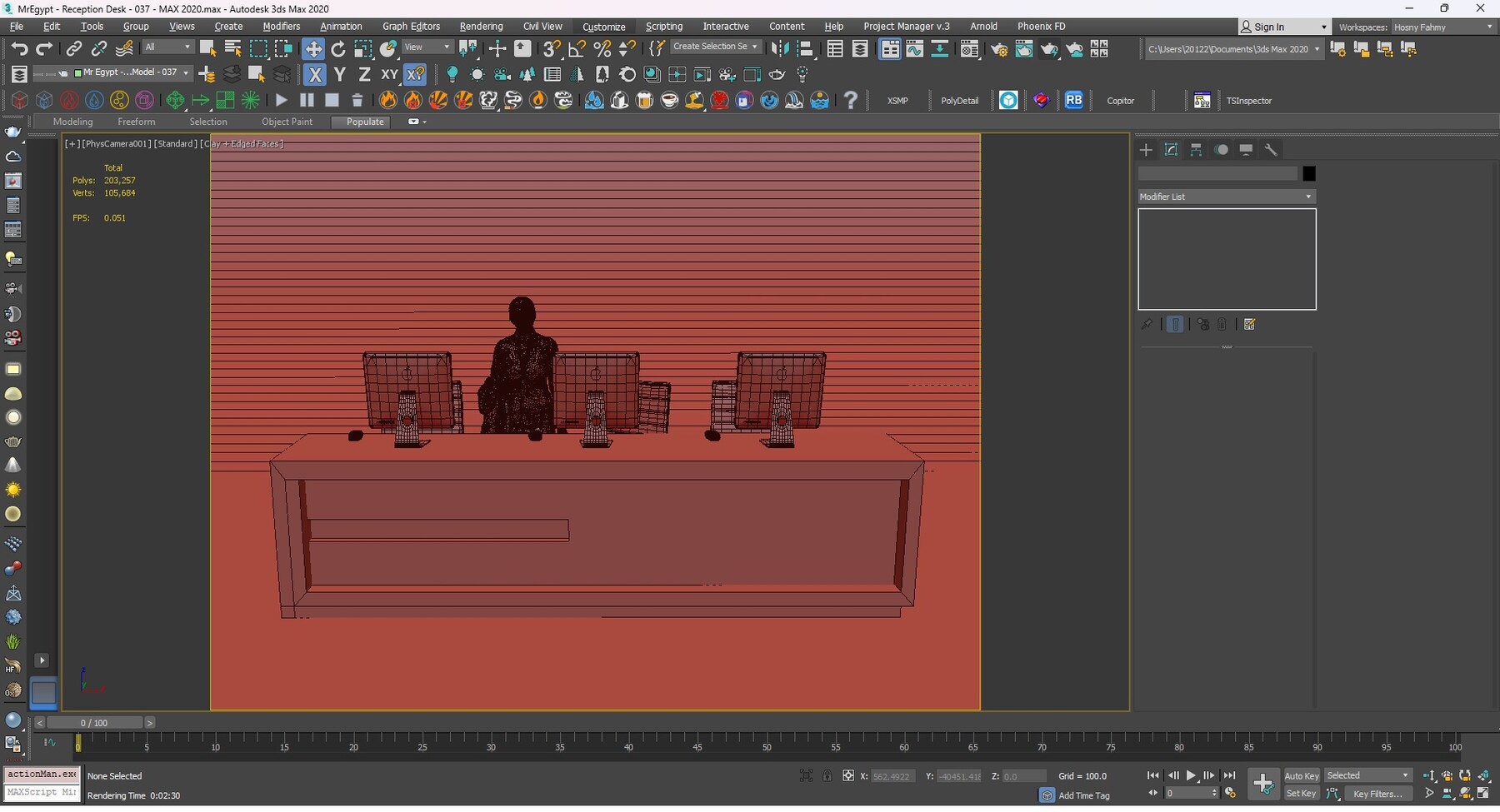Select the Select and Move tool
Image resolution: width=1500 pixels, height=812 pixels.
(314, 48)
